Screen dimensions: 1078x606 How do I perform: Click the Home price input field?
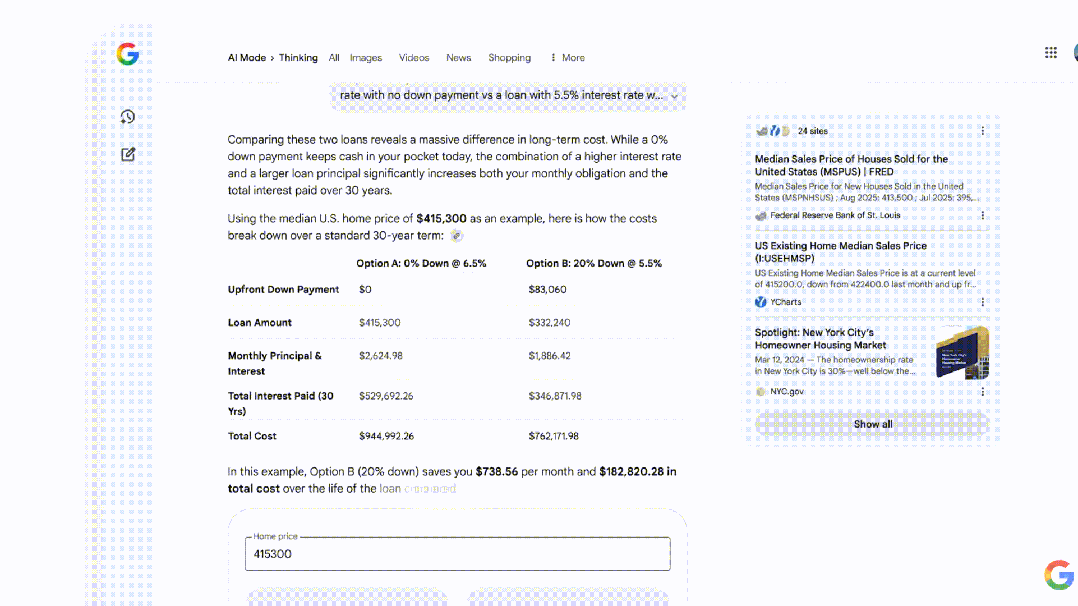coord(457,554)
